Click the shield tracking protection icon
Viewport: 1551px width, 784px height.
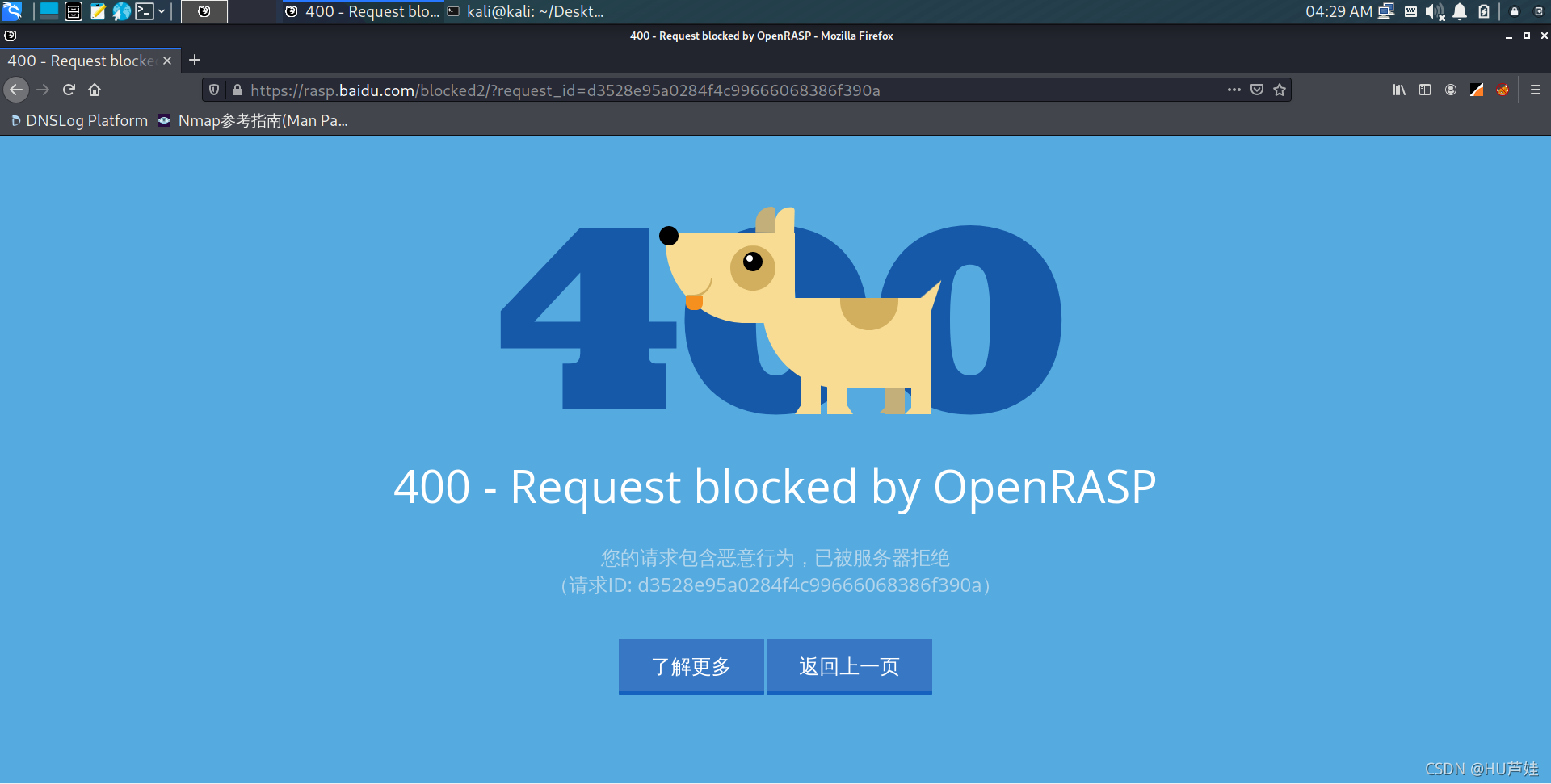click(212, 90)
